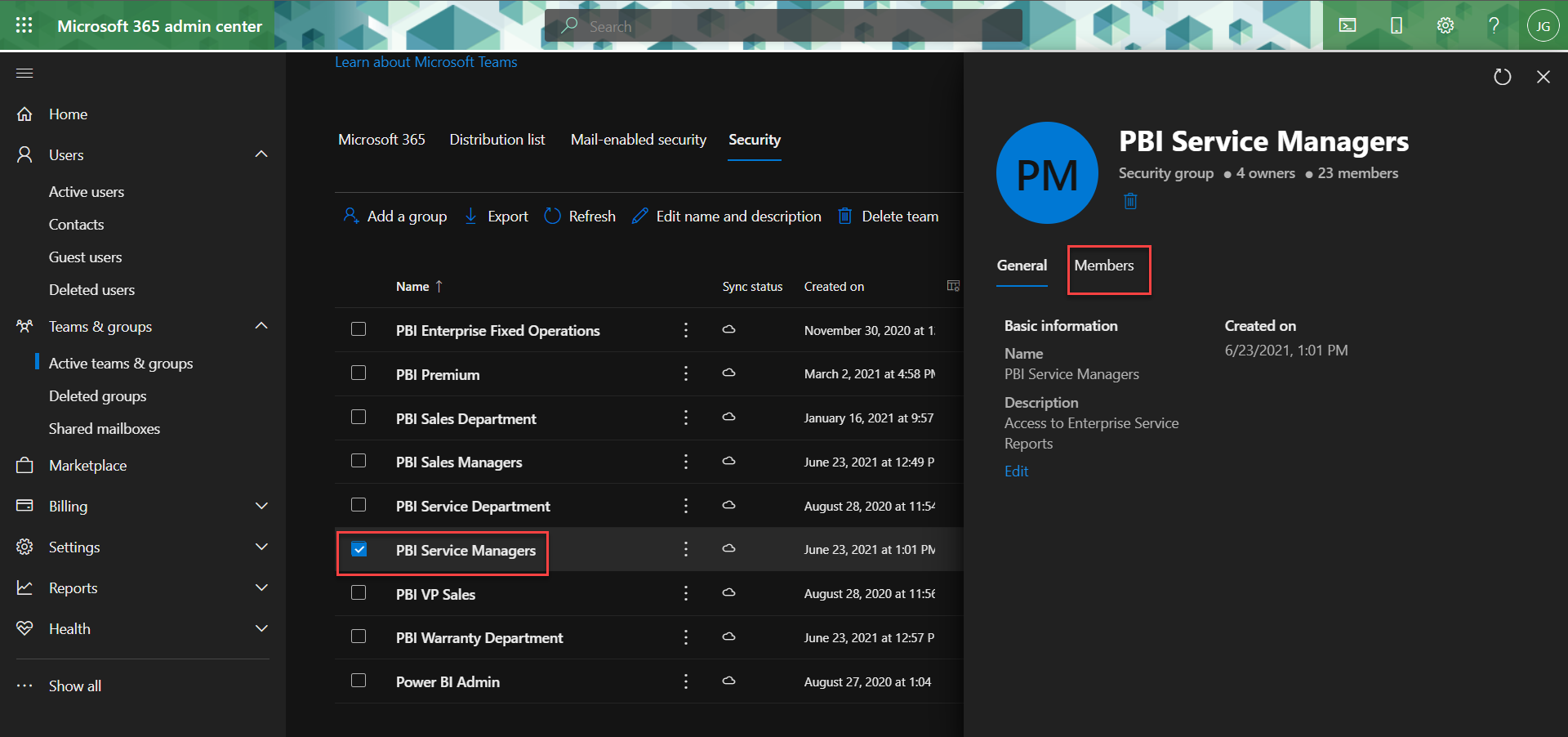Edit the group basic information
The height and width of the screenshot is (737, 1568).
click(x=1017, y=471)
